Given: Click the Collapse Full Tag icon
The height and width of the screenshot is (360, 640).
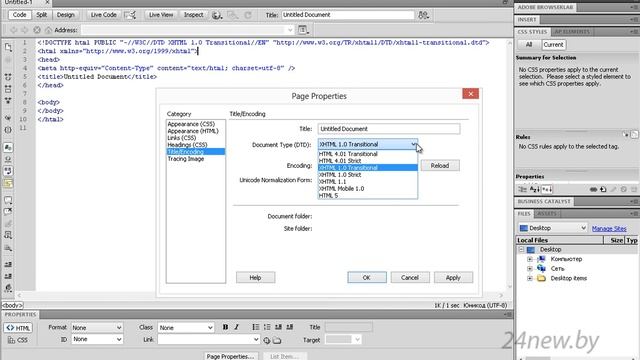Looking at the screenshot, I should (x=8, y=77).
